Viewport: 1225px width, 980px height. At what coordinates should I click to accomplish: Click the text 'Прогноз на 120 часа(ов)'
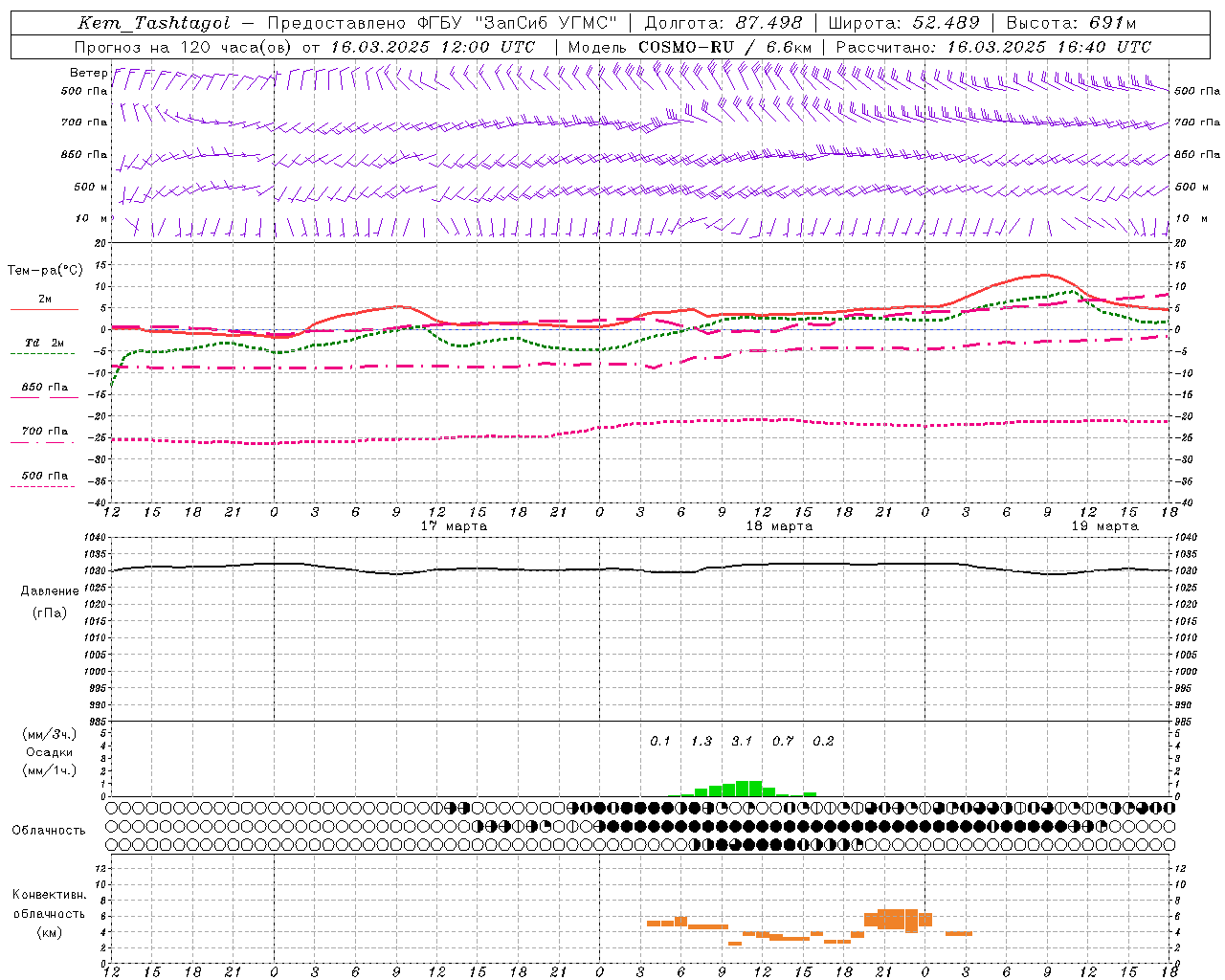click(x=184, y=47)
